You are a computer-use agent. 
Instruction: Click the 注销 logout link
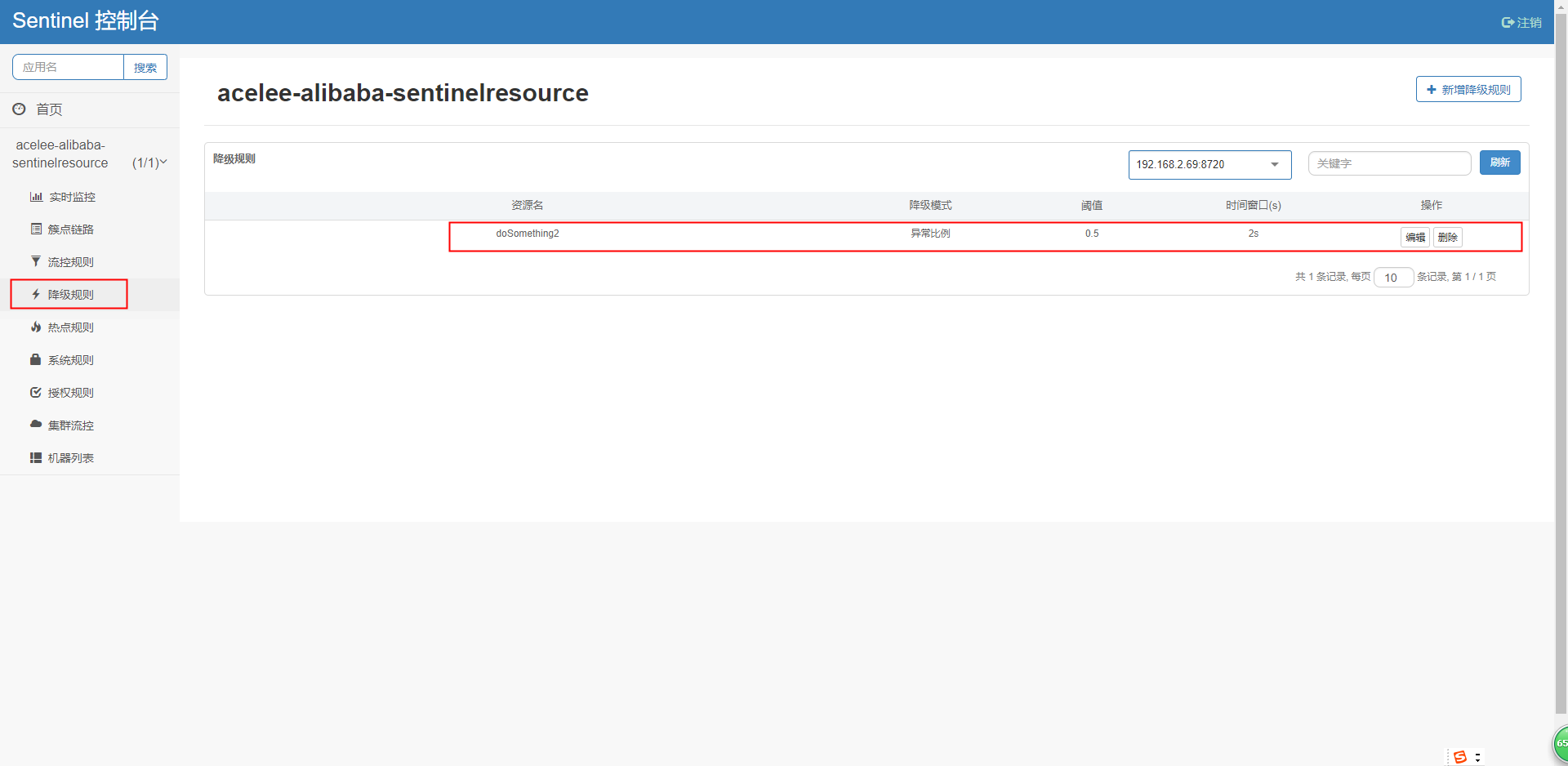(1521, 23)
